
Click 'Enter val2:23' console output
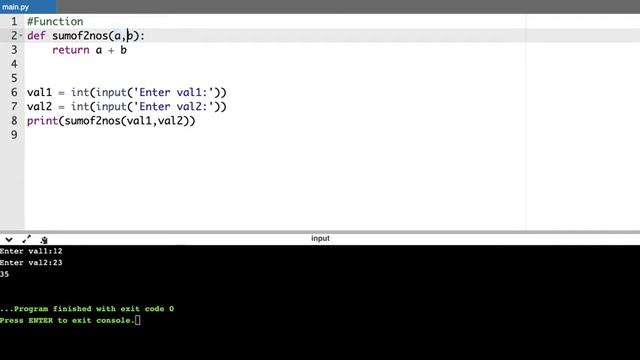(31, 262)
